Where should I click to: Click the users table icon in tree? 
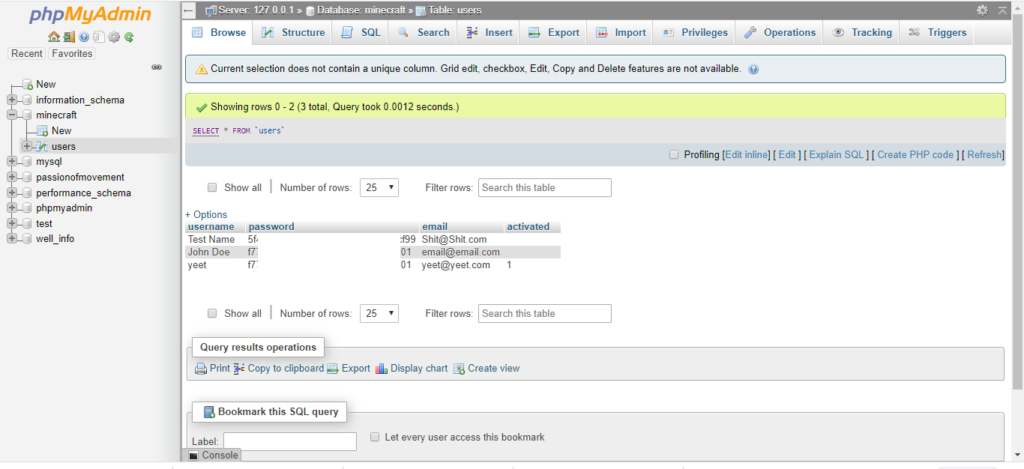tap(42, 146)
